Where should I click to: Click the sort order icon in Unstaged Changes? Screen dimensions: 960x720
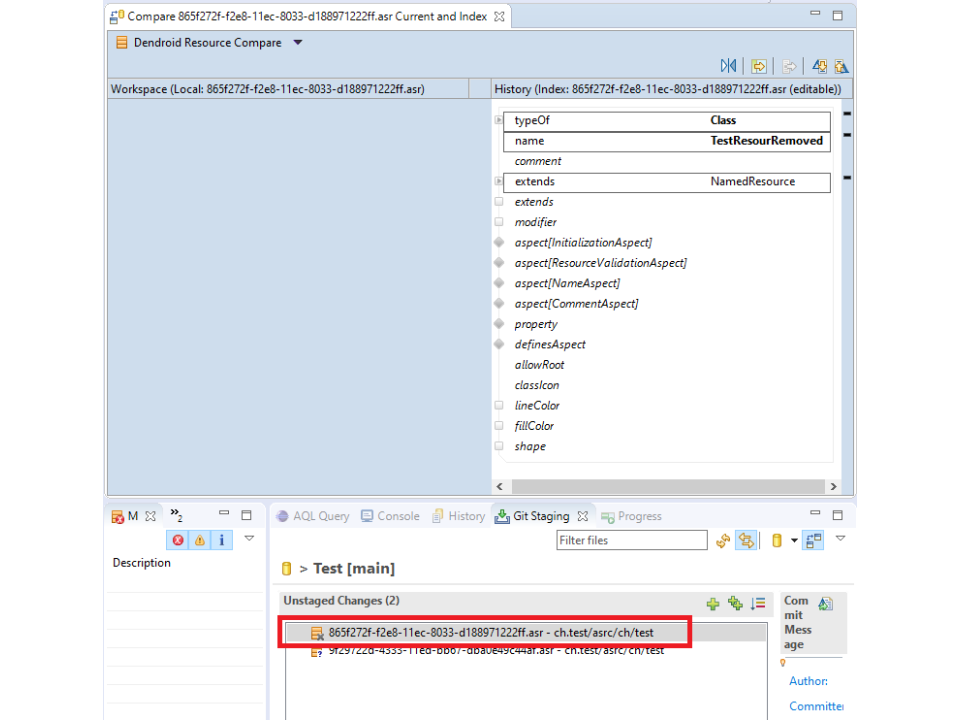point(758,603)
